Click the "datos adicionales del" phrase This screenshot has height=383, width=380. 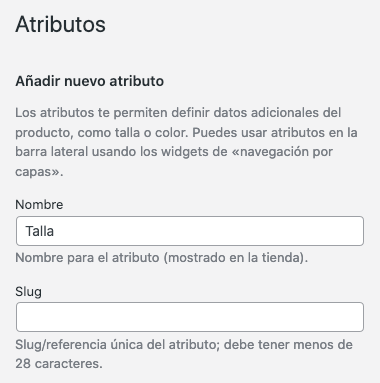[x=277, y=113]
